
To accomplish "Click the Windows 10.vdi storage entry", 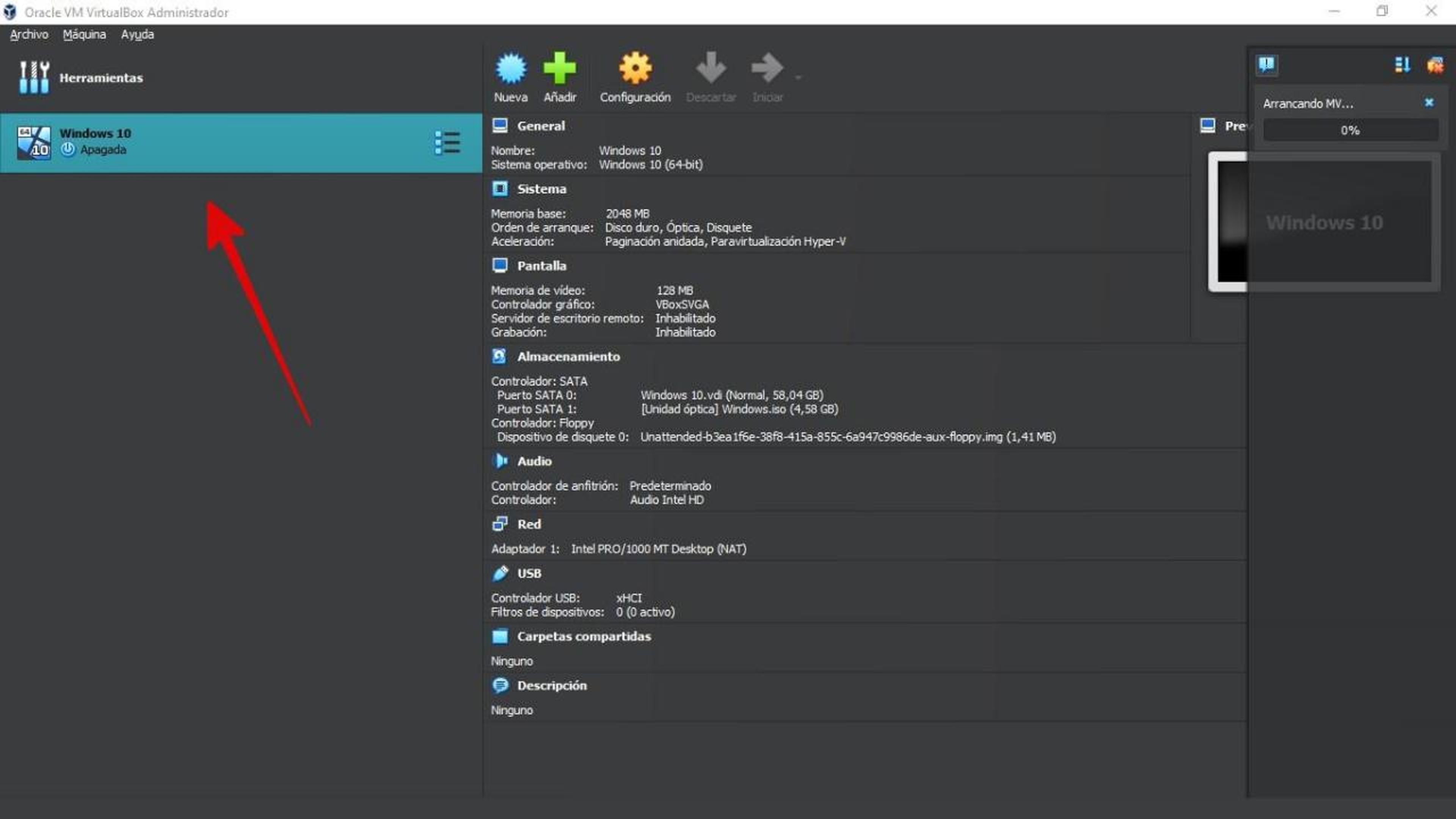I will coord(732,395).
